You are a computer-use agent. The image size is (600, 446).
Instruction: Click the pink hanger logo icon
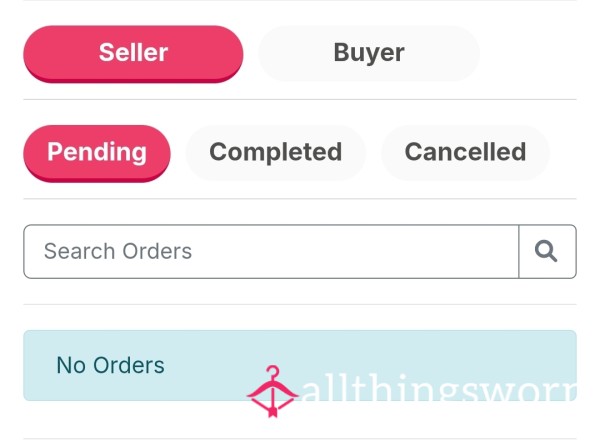[x=272, y=391]
